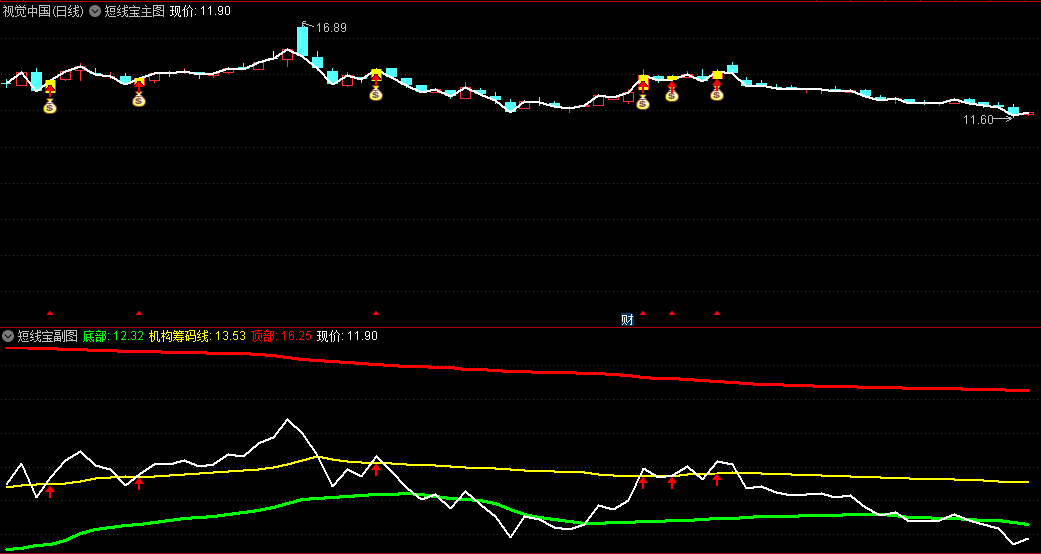Click the 11.60 low price label
1041x554 pixels.
978,120
